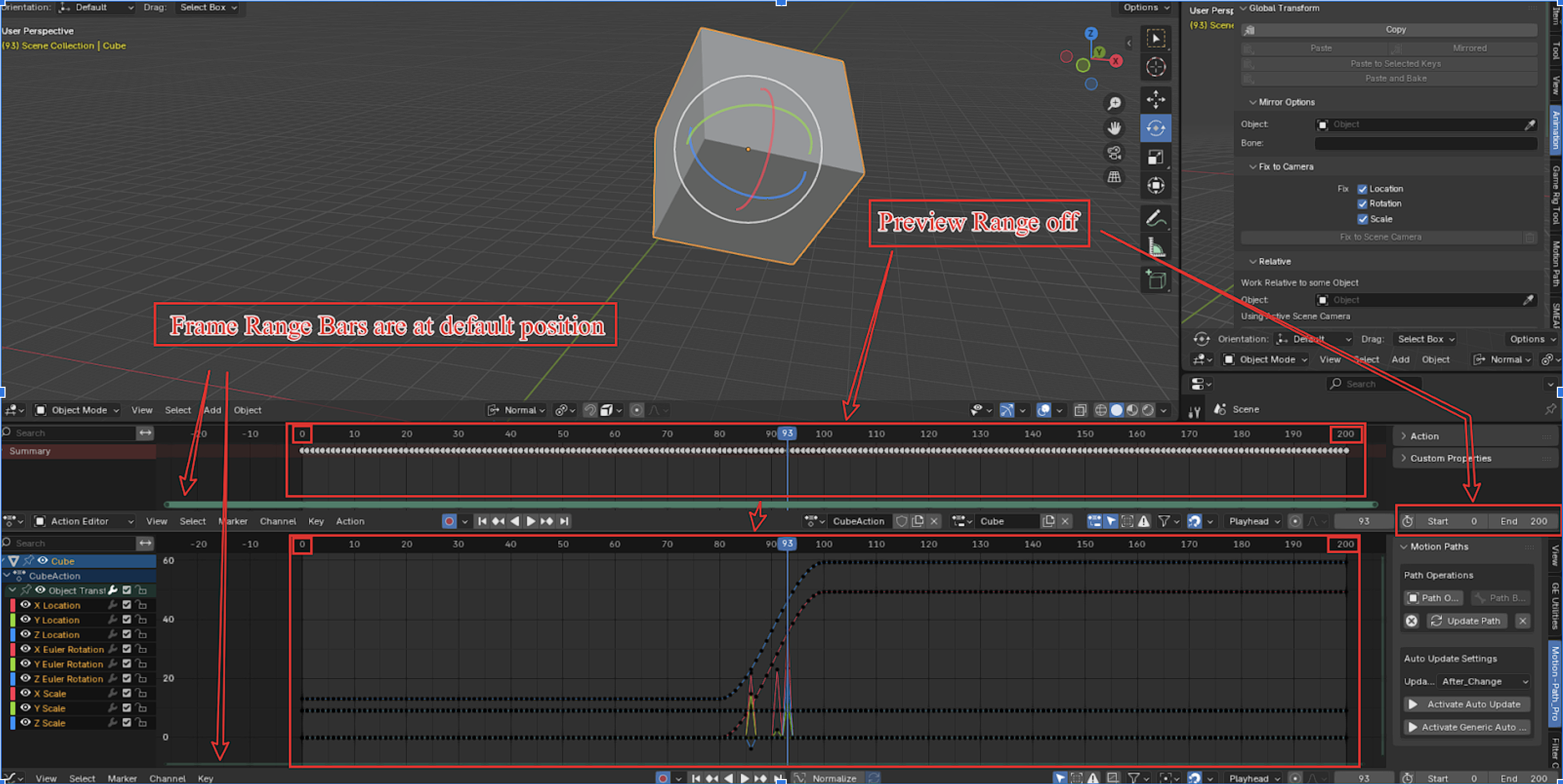Toggle Fix Scale checkbox
Viewport: 1563px width, 784px height.
1362,219
